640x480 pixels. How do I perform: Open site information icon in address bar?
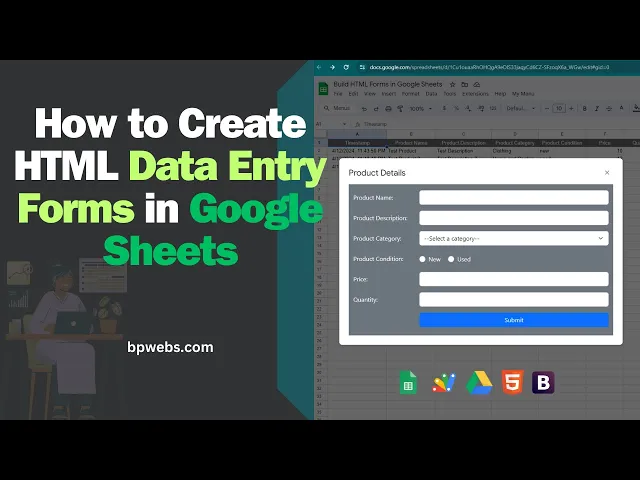(362, 67)
